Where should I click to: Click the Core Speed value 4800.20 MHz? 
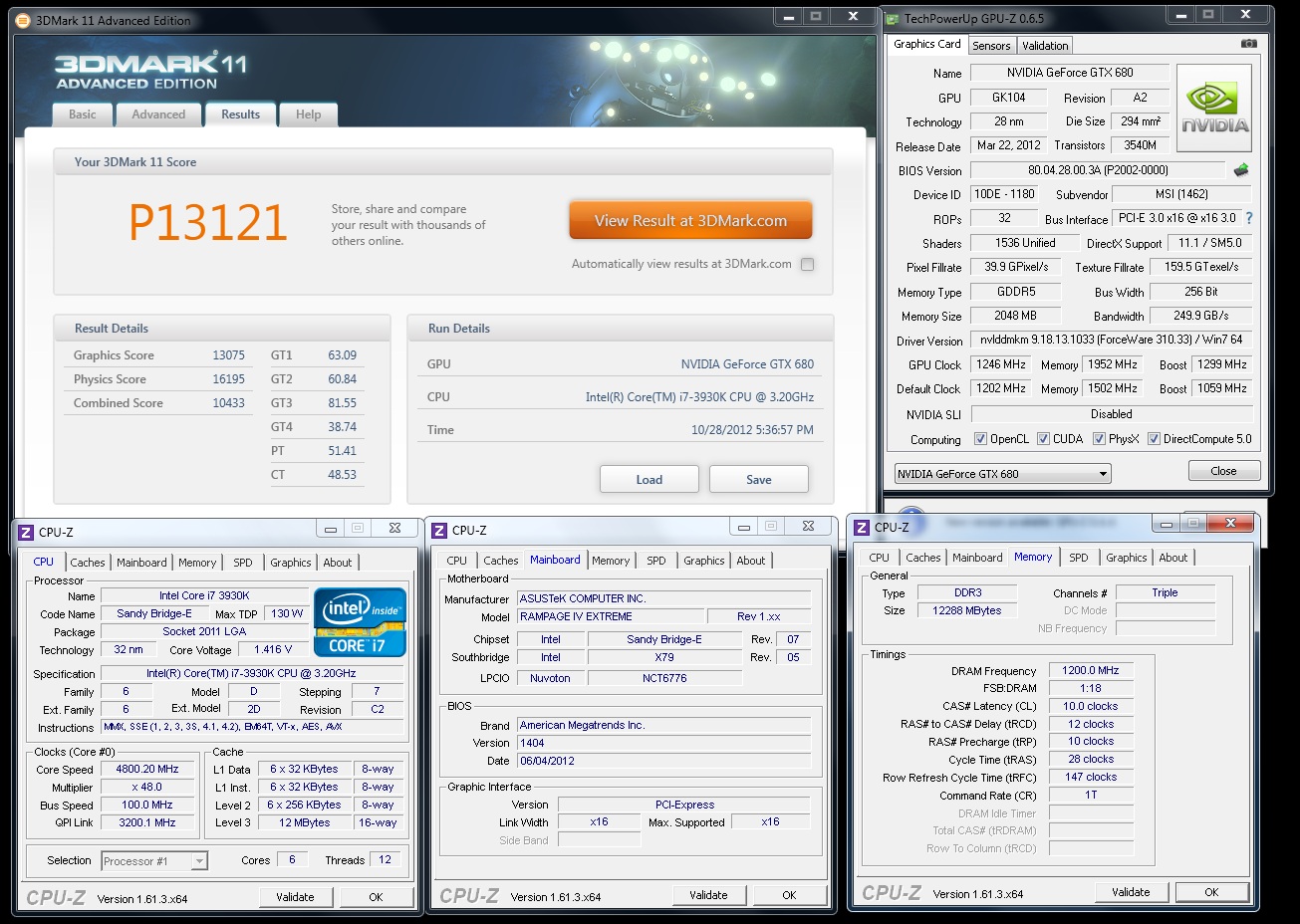(x=149, y=770)
